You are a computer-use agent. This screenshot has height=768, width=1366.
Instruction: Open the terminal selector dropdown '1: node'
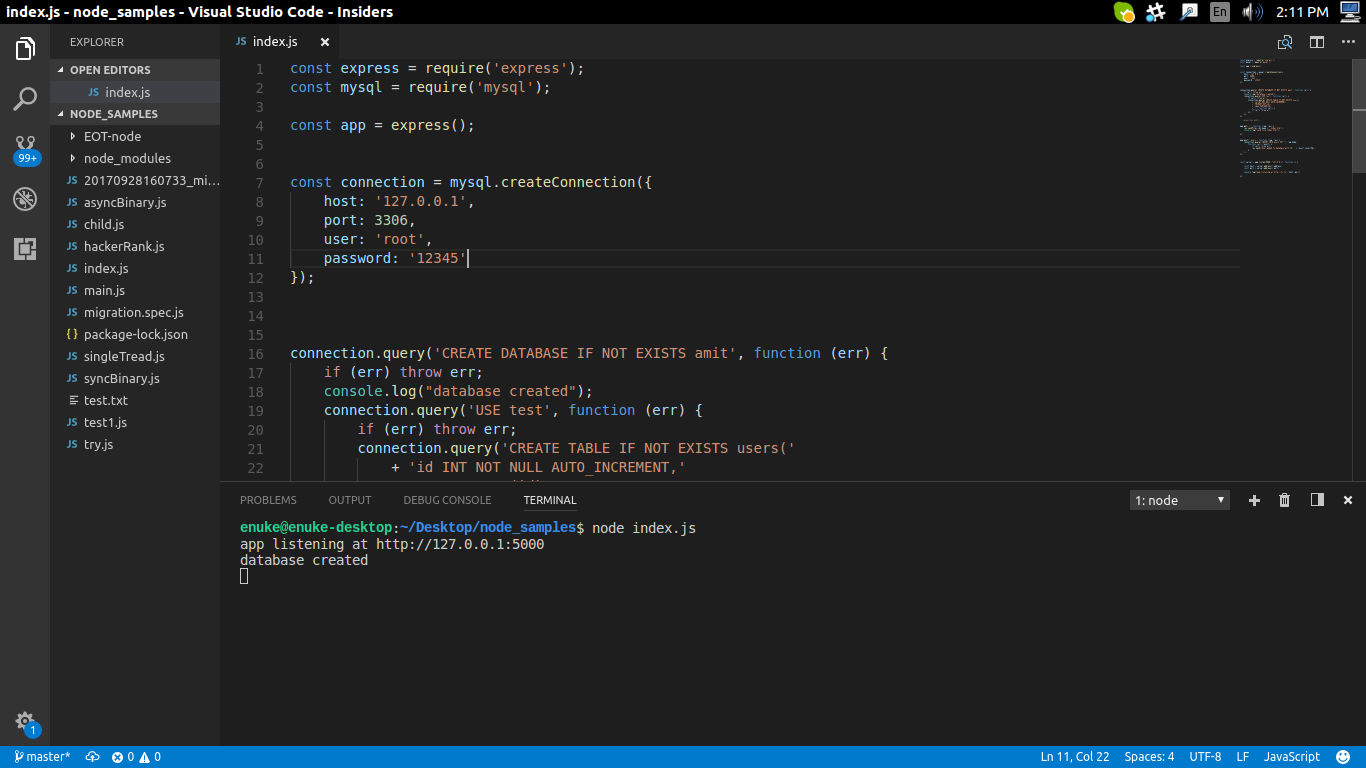tap(1180, 500)
